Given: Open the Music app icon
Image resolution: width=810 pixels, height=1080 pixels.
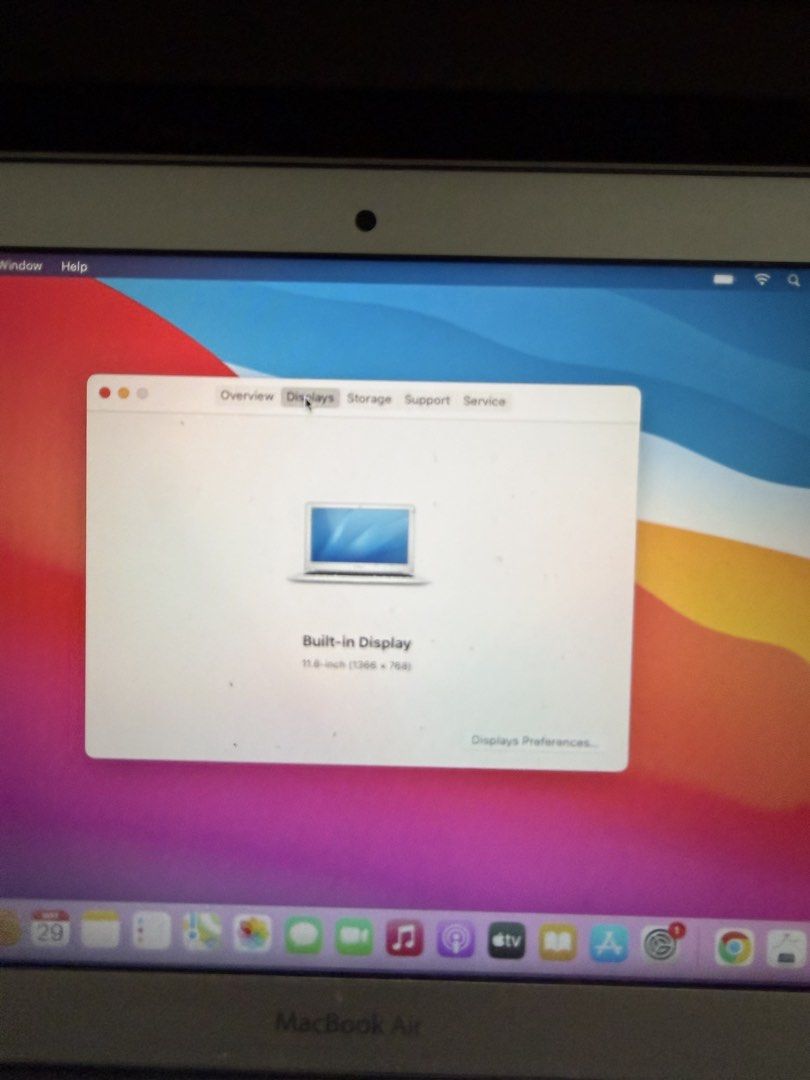Looking at the screenshot, I should (404, 938).
